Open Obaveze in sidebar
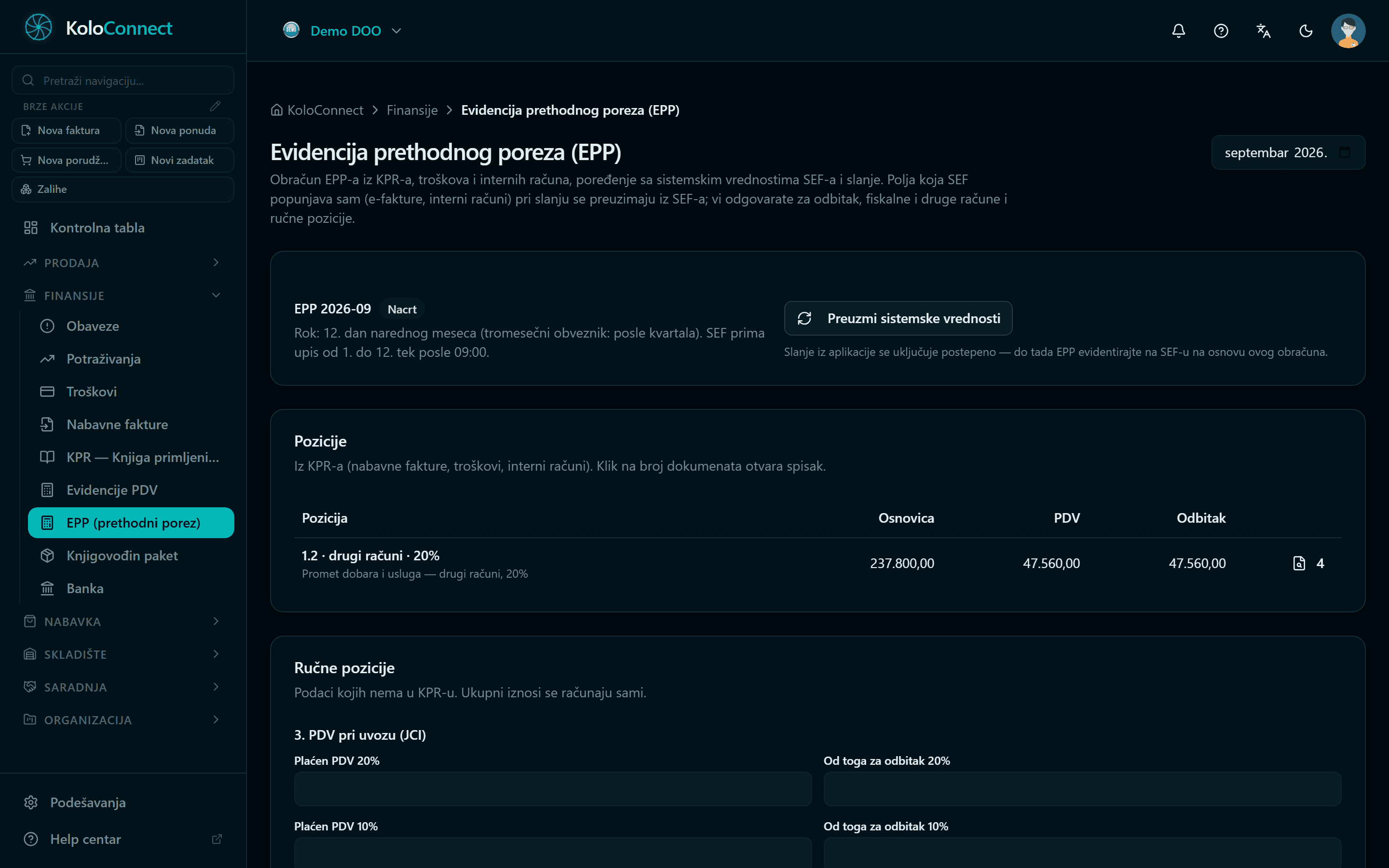The image size is (1389, 868). tap(131, 326)
